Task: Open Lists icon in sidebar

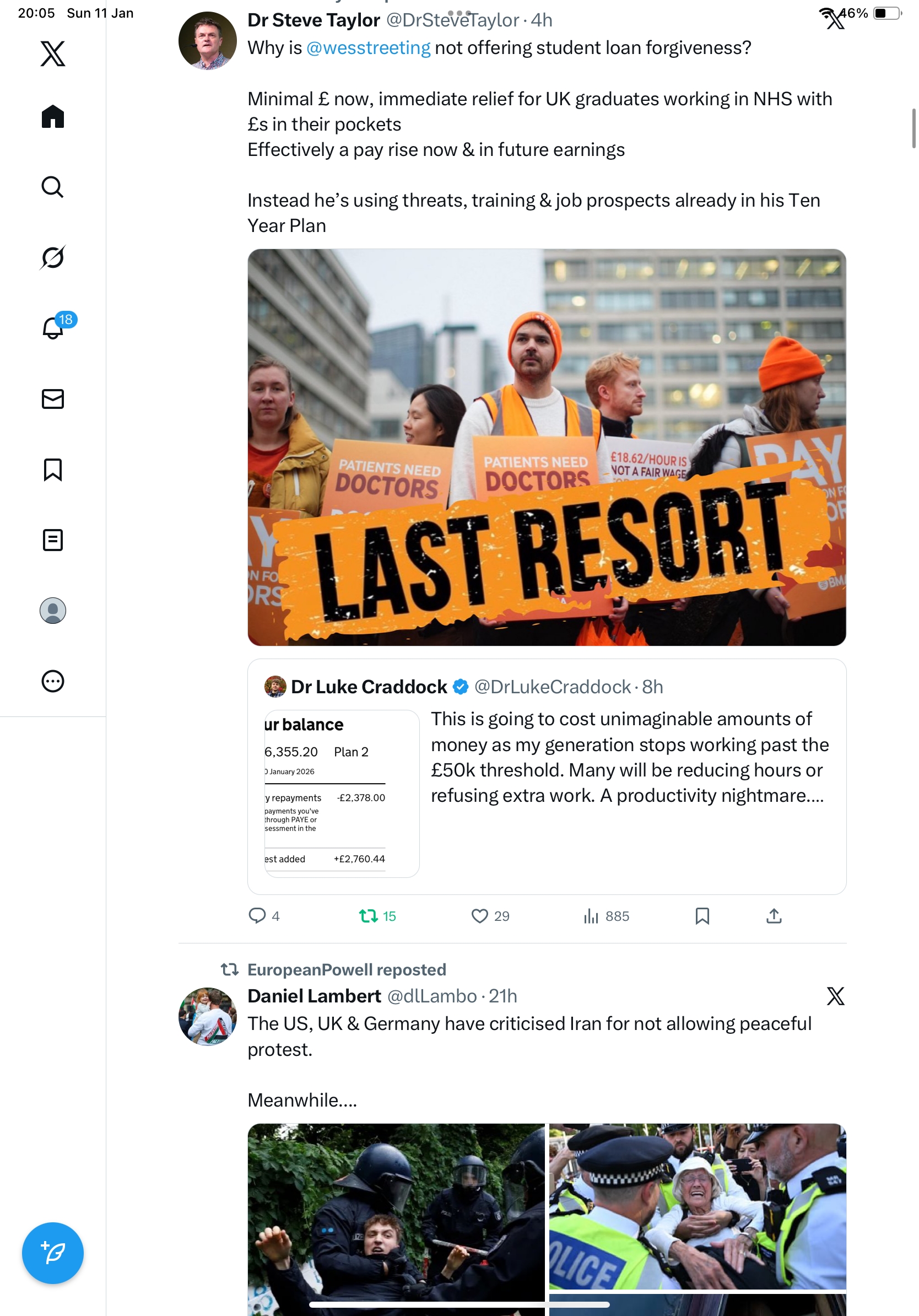Action: pos(53,540)
